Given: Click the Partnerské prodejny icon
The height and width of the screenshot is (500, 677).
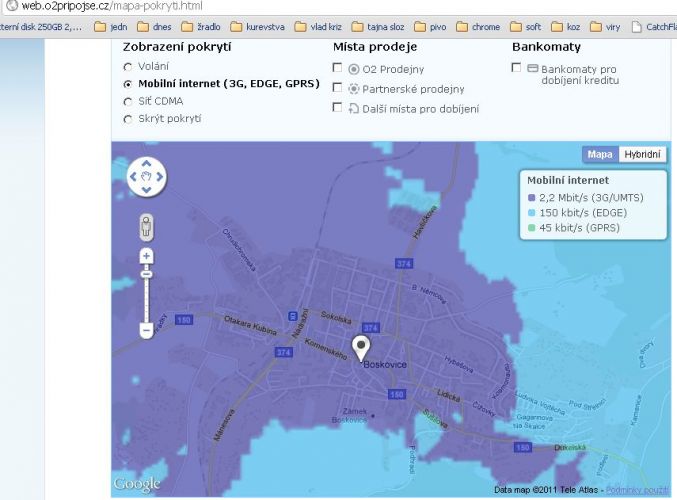Looking at the screenshot, I should pyautogui.click(x=354, y=89).
